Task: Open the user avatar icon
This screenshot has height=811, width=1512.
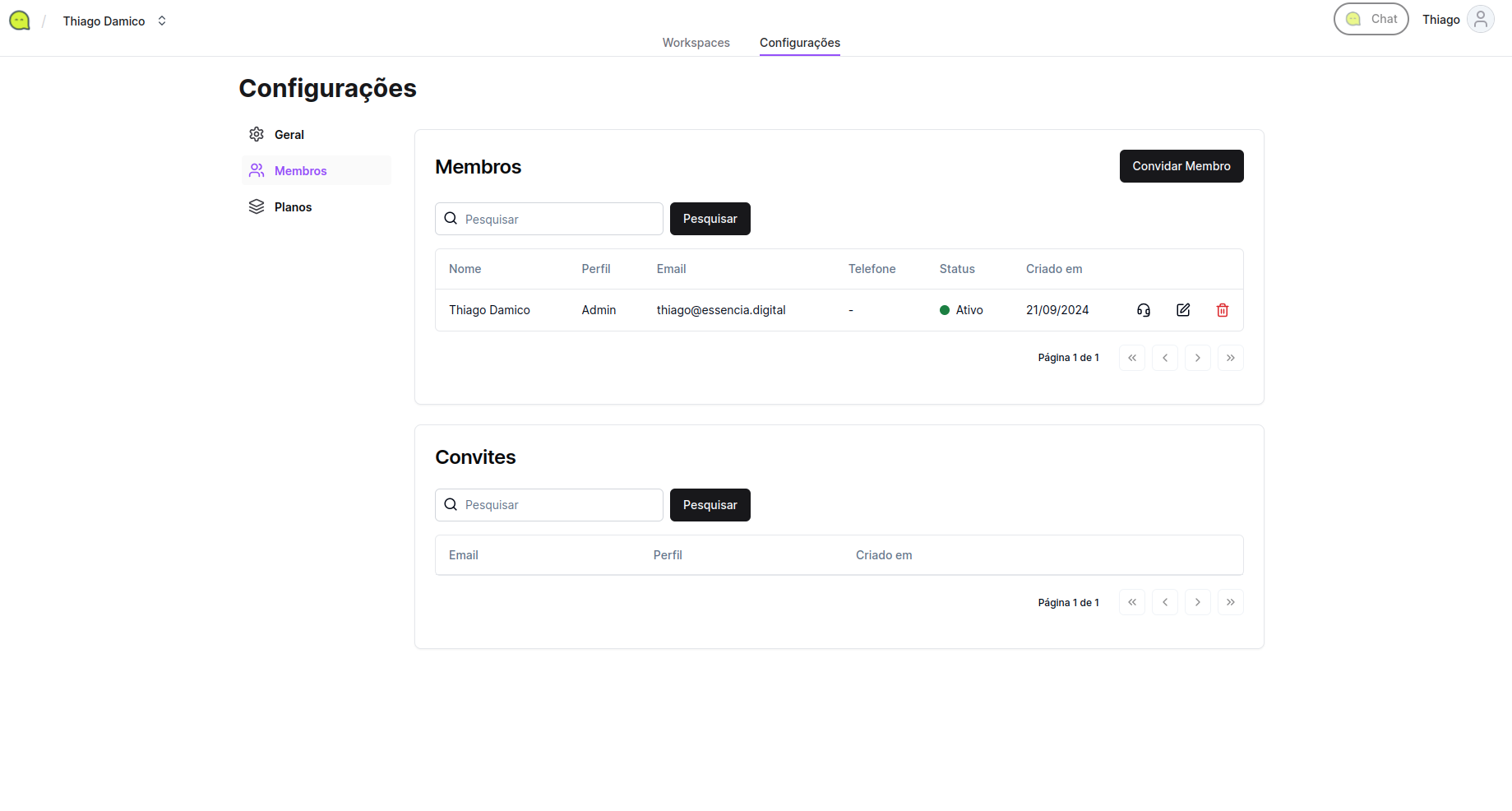Action: 1480,20
